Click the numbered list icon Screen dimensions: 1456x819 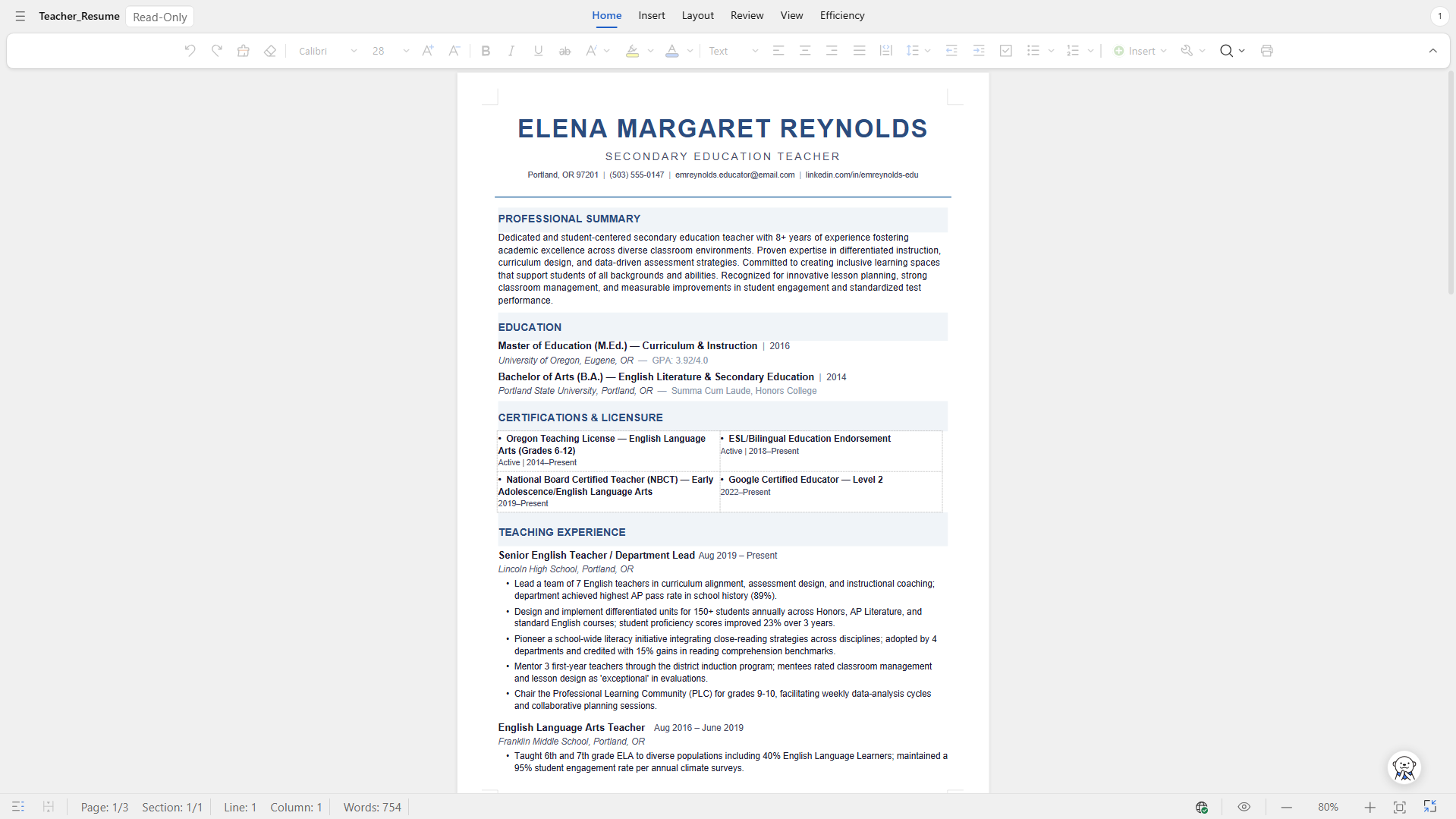1073,51
